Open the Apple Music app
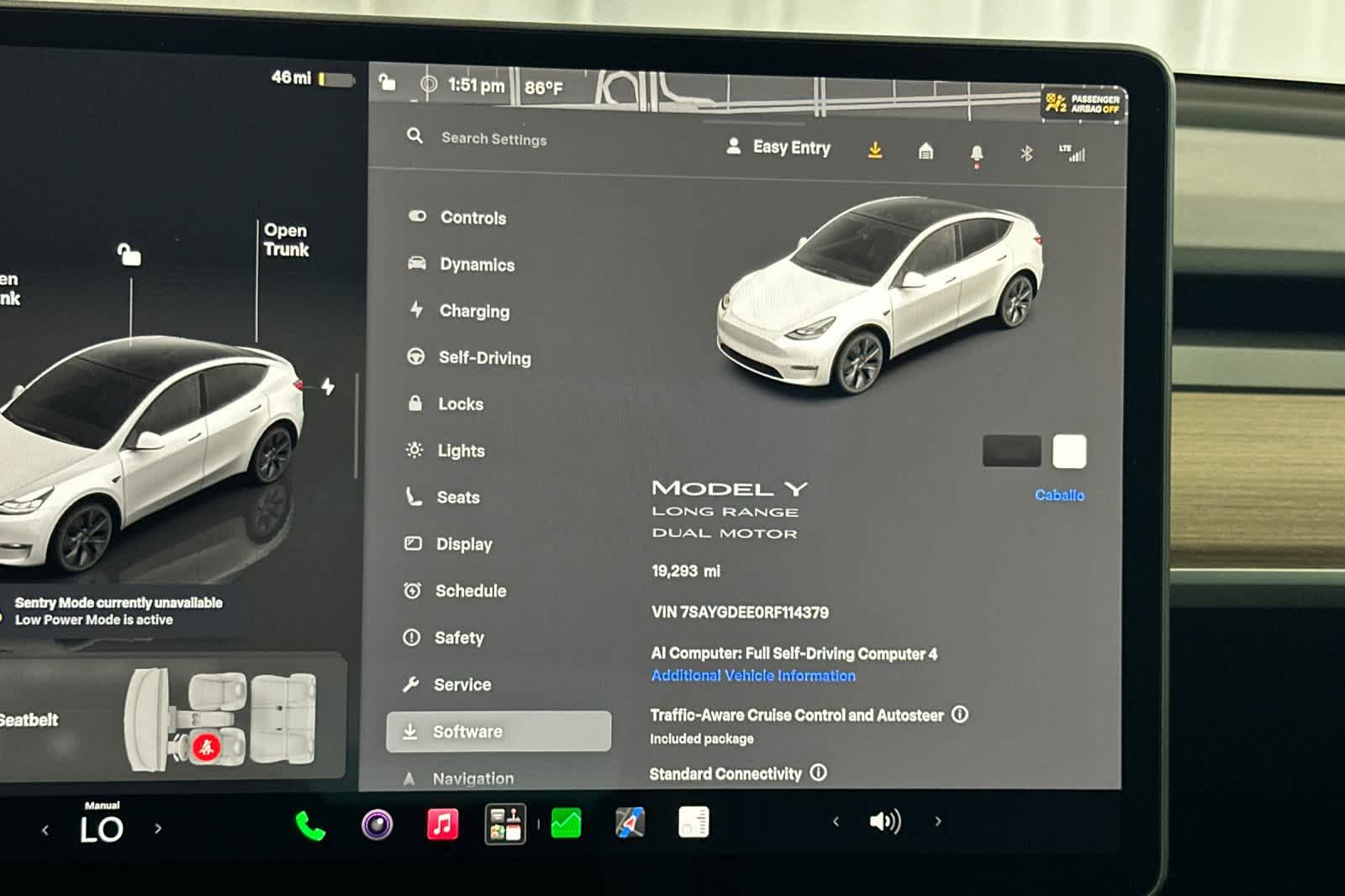Screen dimensions: 1345x896 tap(442, 824)
